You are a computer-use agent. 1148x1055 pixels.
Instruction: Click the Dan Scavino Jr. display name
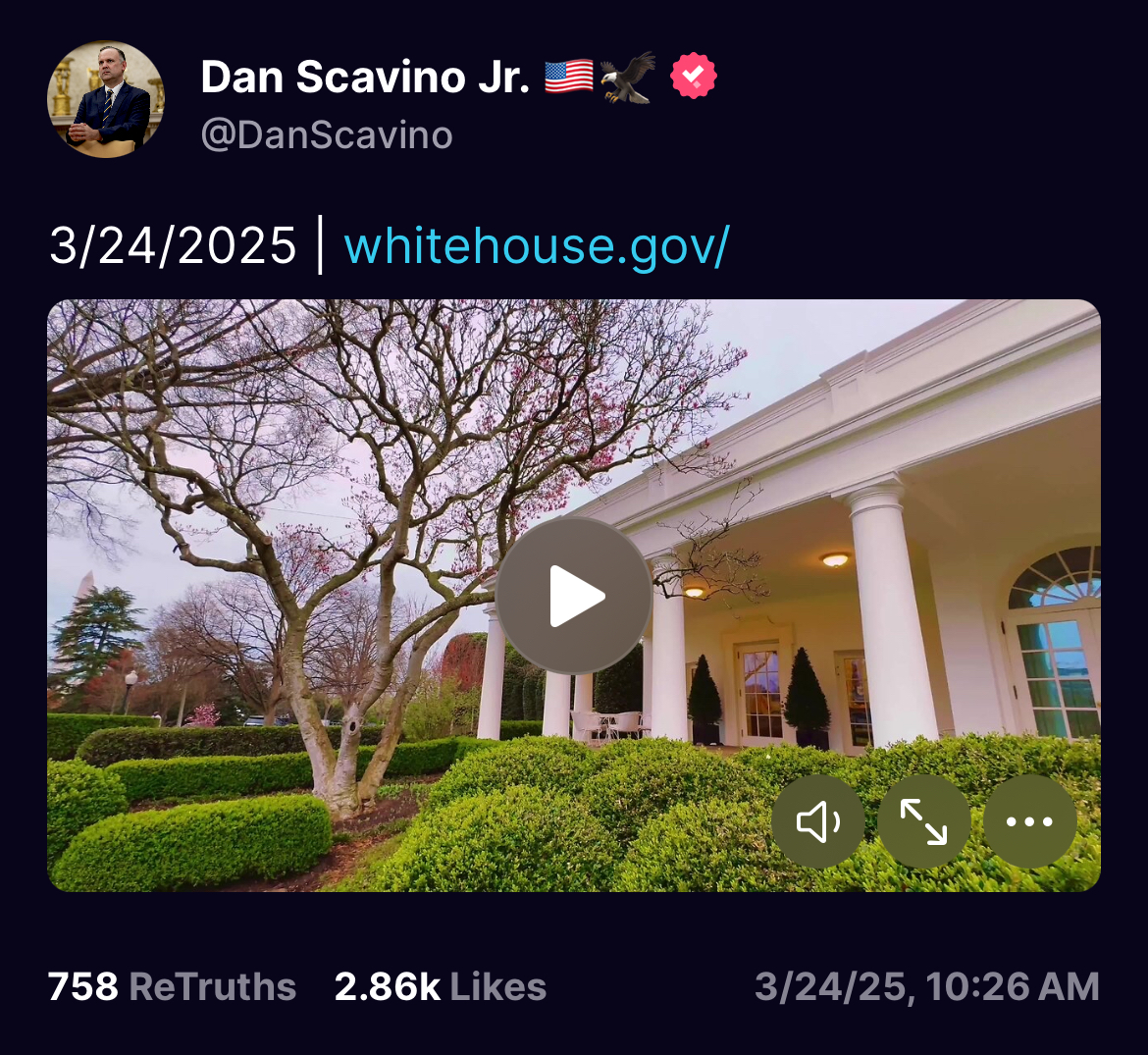365,77
